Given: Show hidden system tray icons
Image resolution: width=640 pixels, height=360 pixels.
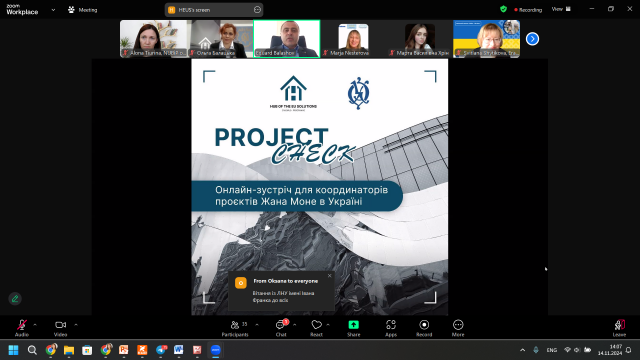Looking at the screenshot, I should point(522,350).
